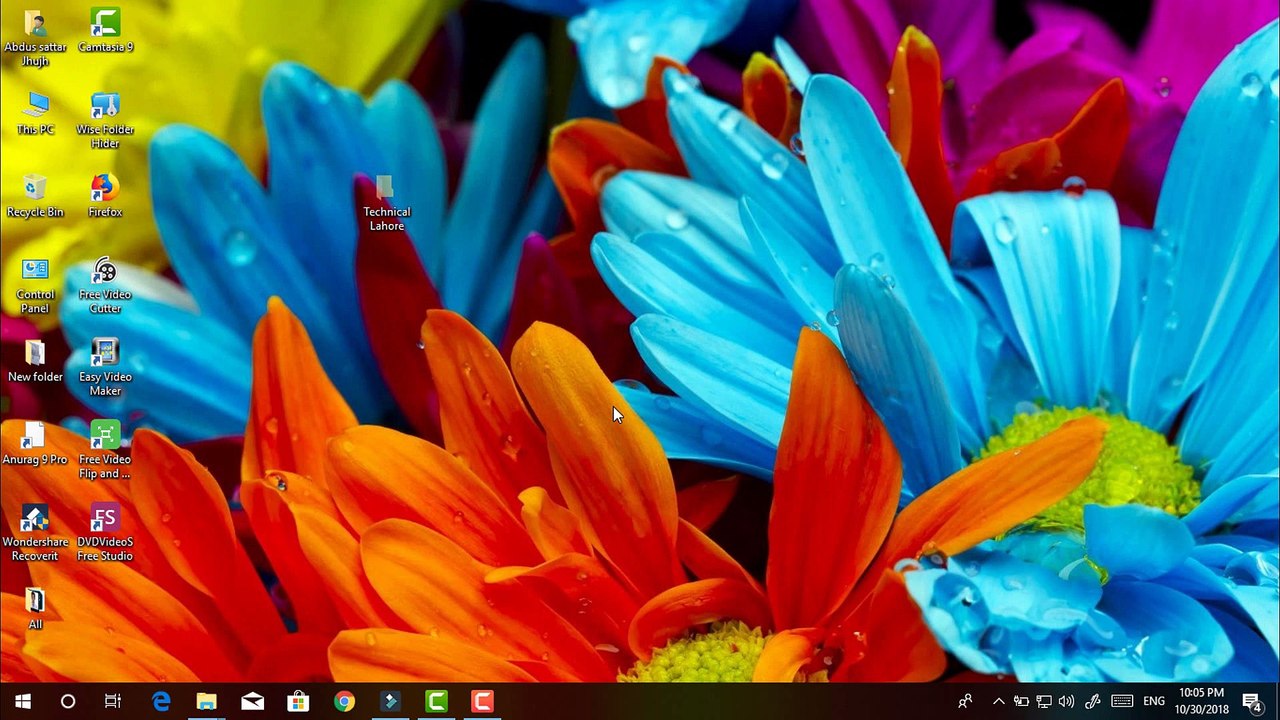Open Windows Ink Workspace pen icon
Screen dimensions: 1280x720
click(x=1093, y=701)
